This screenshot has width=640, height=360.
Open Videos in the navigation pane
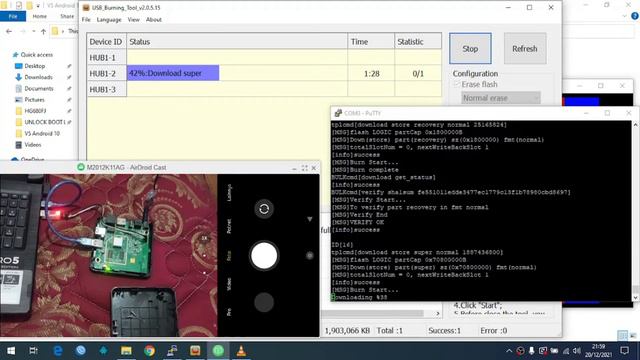tap(32, 145)
